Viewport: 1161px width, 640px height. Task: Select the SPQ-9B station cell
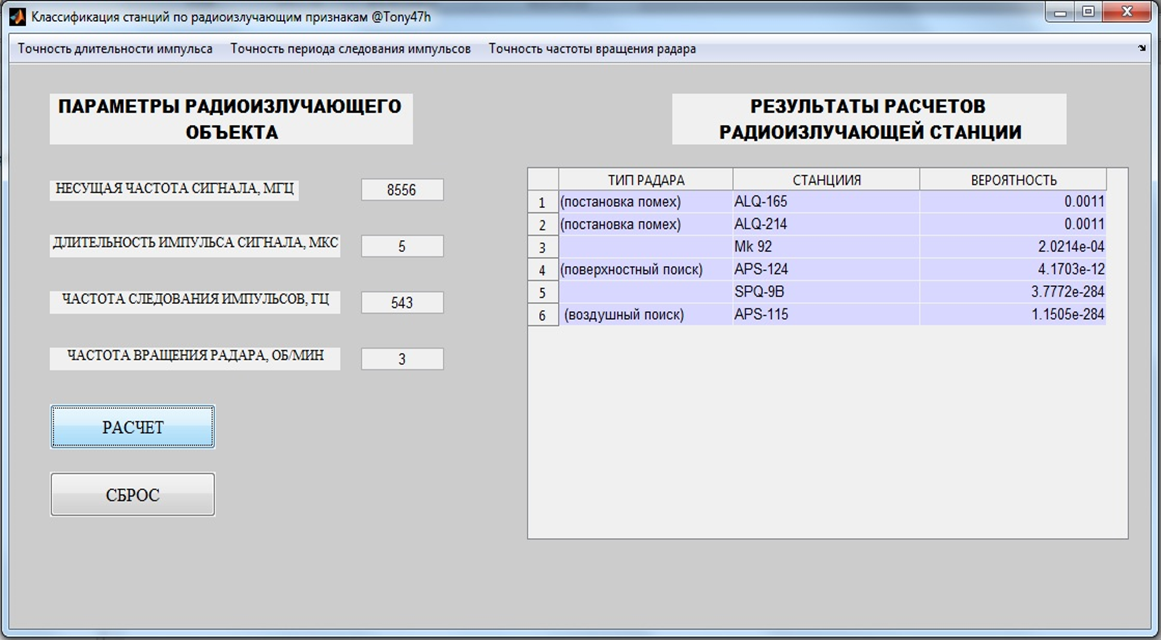pos(826,292)
